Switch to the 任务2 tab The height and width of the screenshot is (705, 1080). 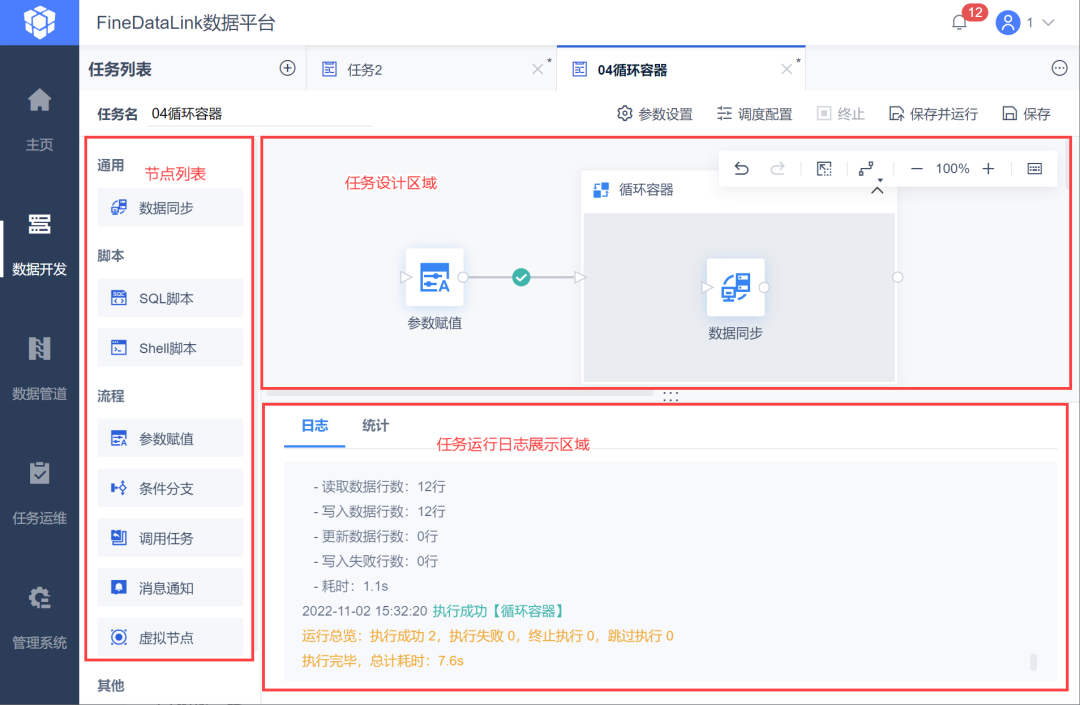(364, 70)
